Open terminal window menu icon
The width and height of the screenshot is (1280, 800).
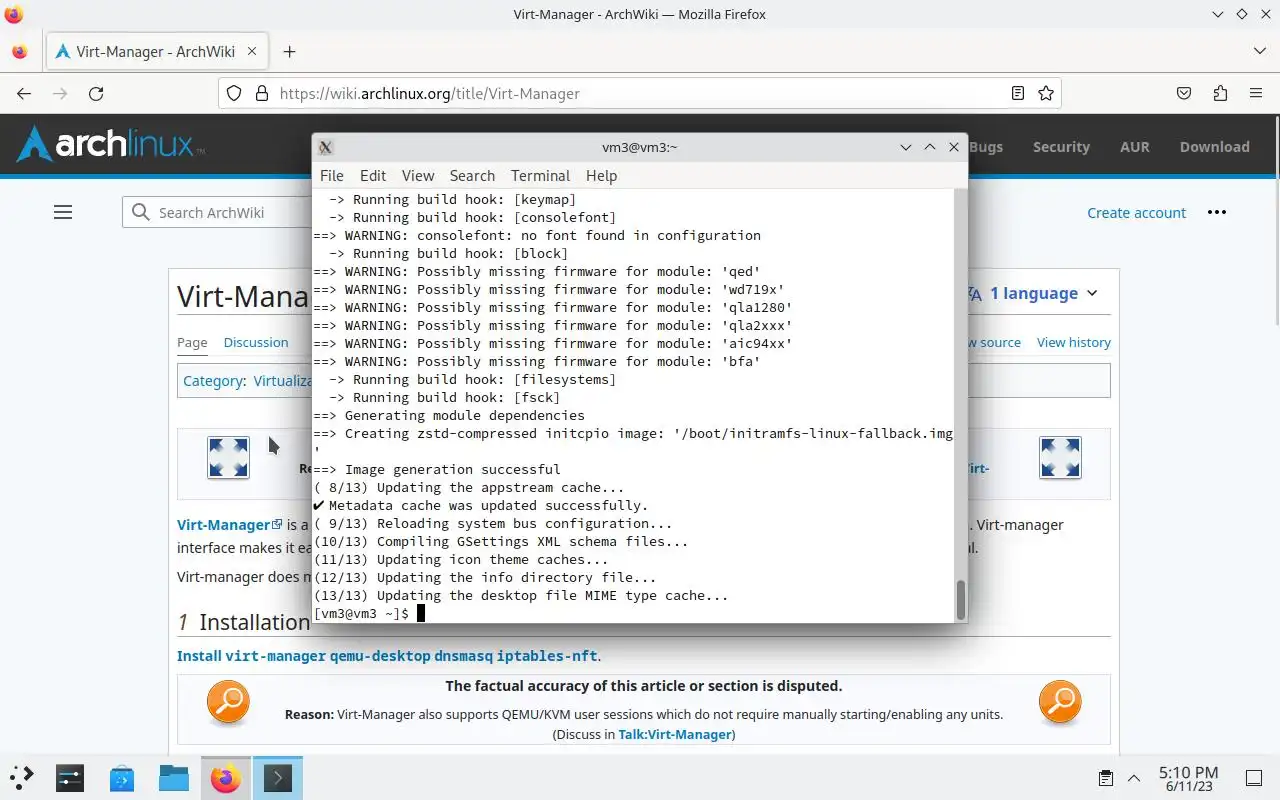(325, 147)
